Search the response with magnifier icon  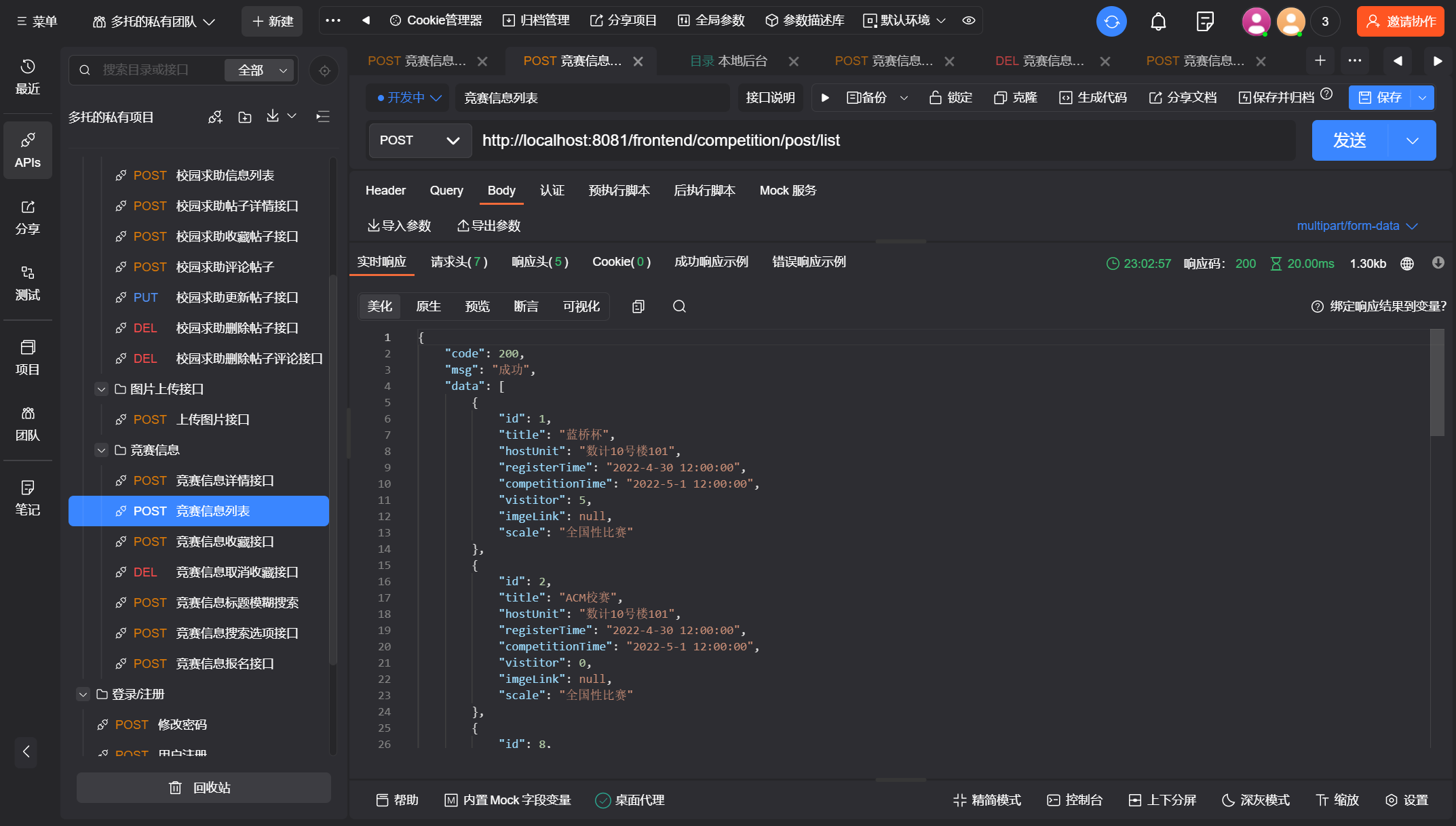(679, 307)
